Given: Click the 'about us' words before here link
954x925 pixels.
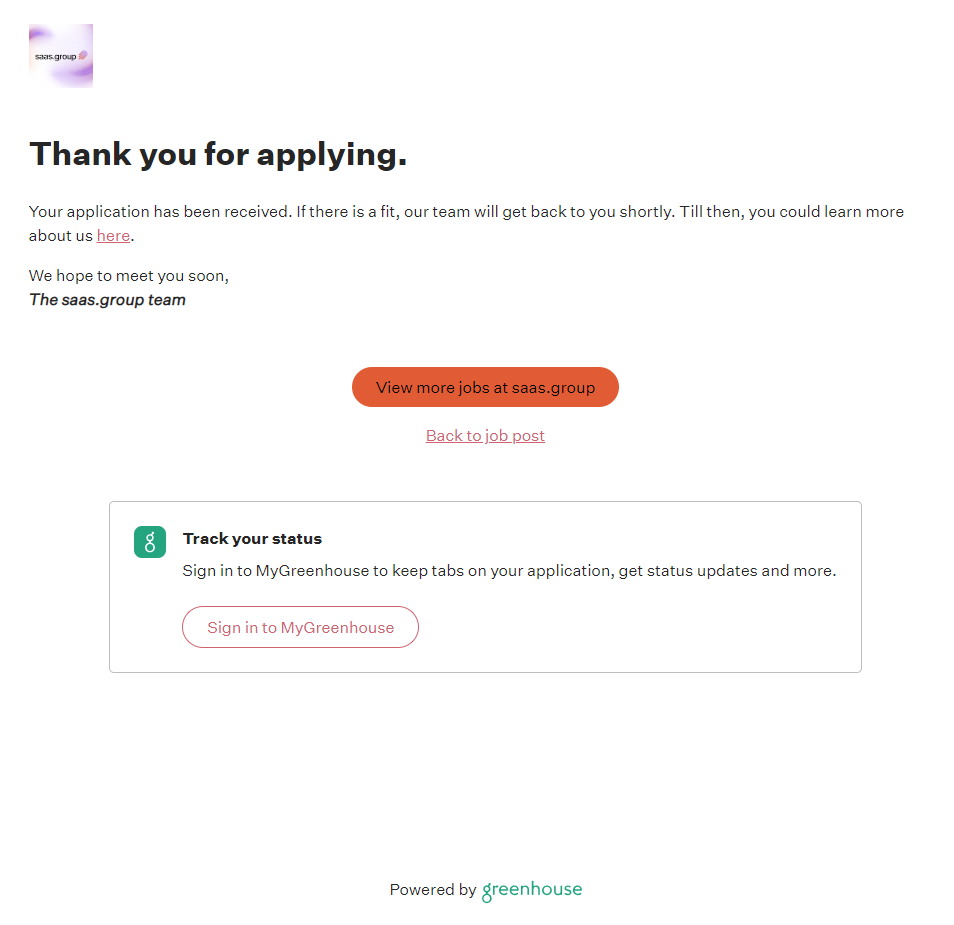Looking at the screenshot, I should tap(61, 236).
